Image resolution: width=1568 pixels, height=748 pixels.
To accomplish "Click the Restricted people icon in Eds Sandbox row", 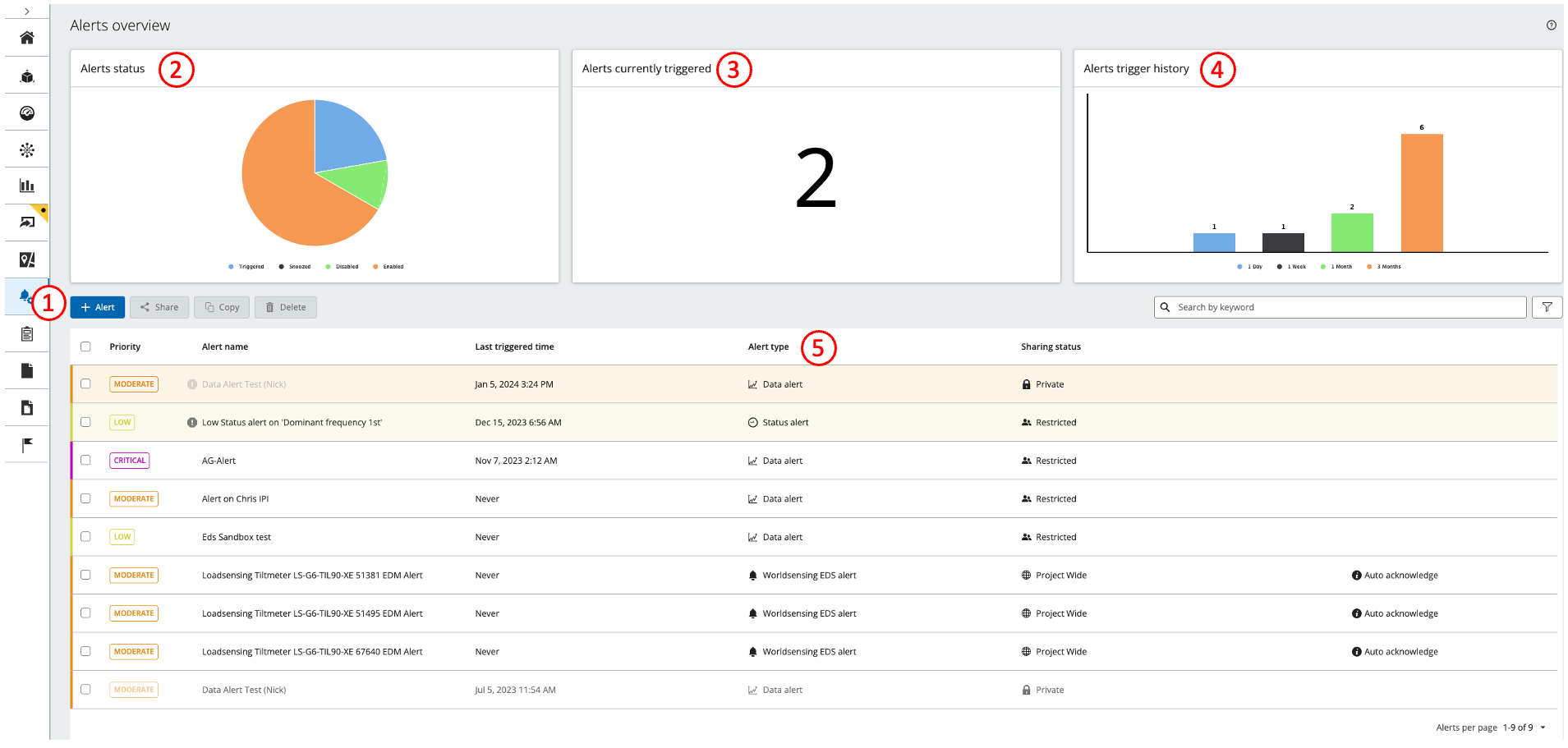I will [1026, 537].
